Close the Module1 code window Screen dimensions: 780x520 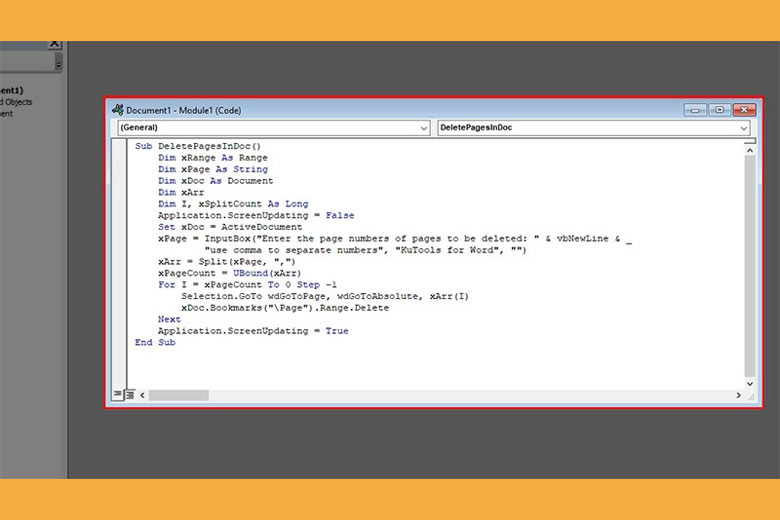click(744, 110)
